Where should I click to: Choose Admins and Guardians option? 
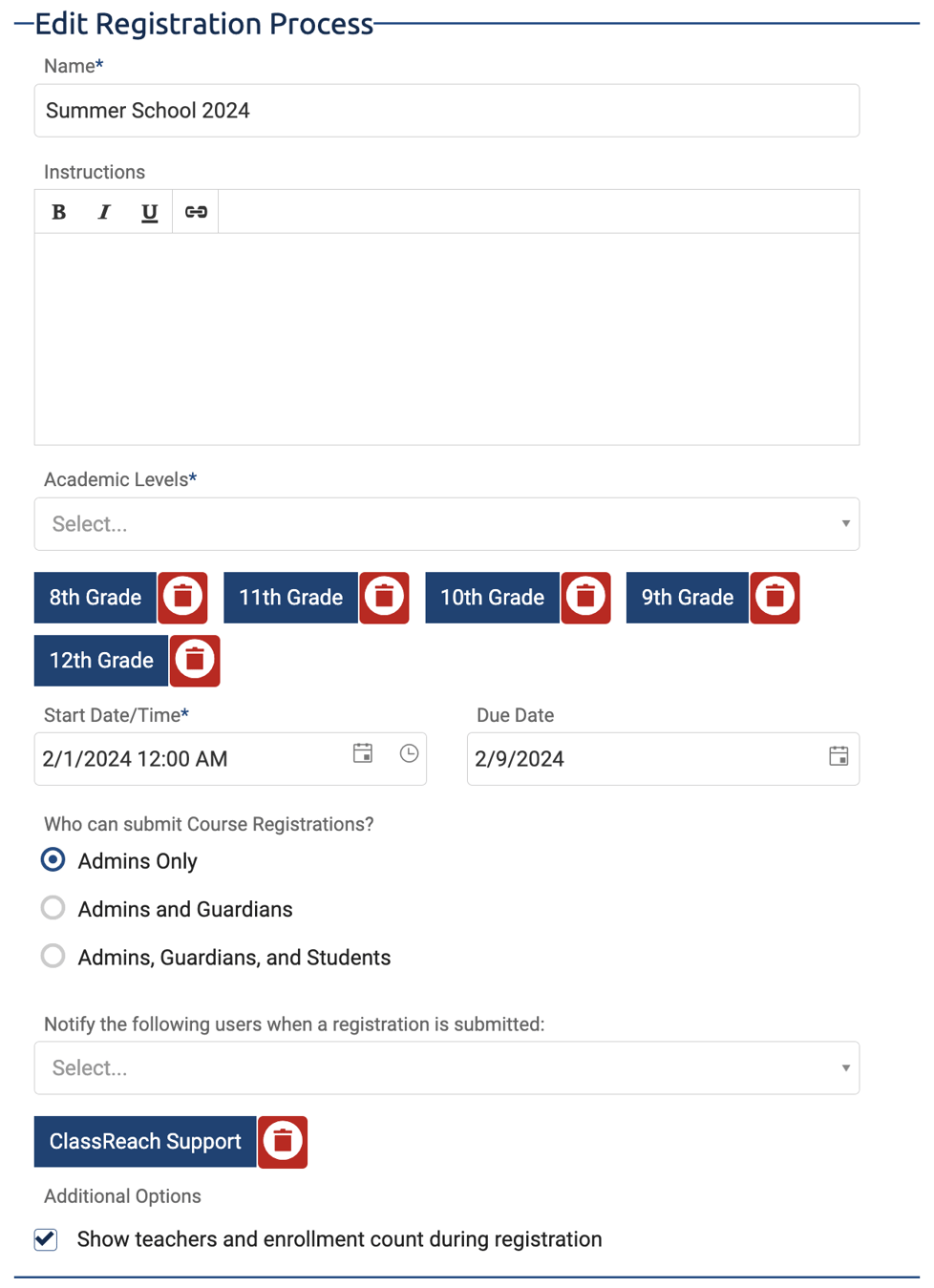(53, 908)
